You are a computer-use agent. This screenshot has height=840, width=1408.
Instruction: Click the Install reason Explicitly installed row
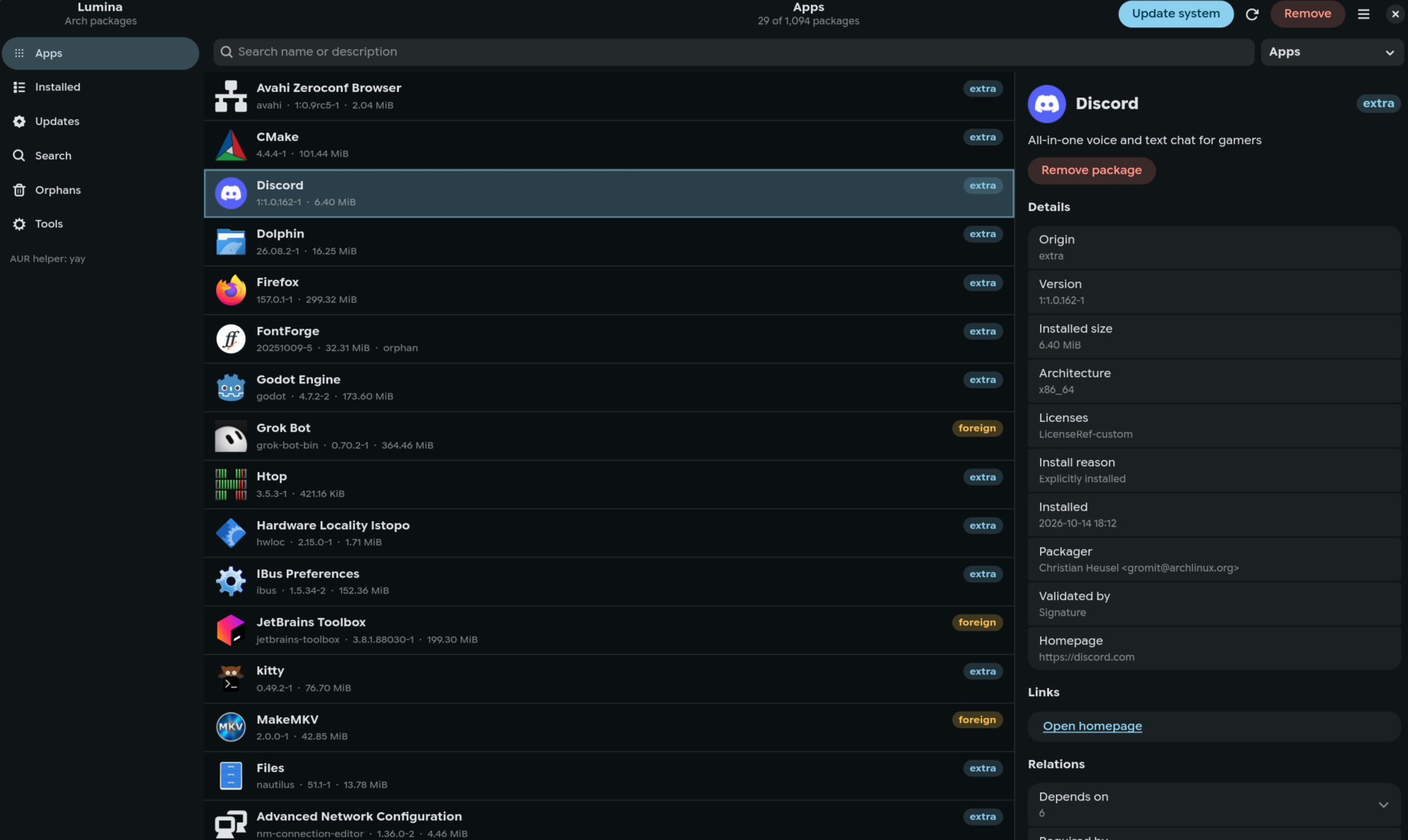pos(1214,471)
